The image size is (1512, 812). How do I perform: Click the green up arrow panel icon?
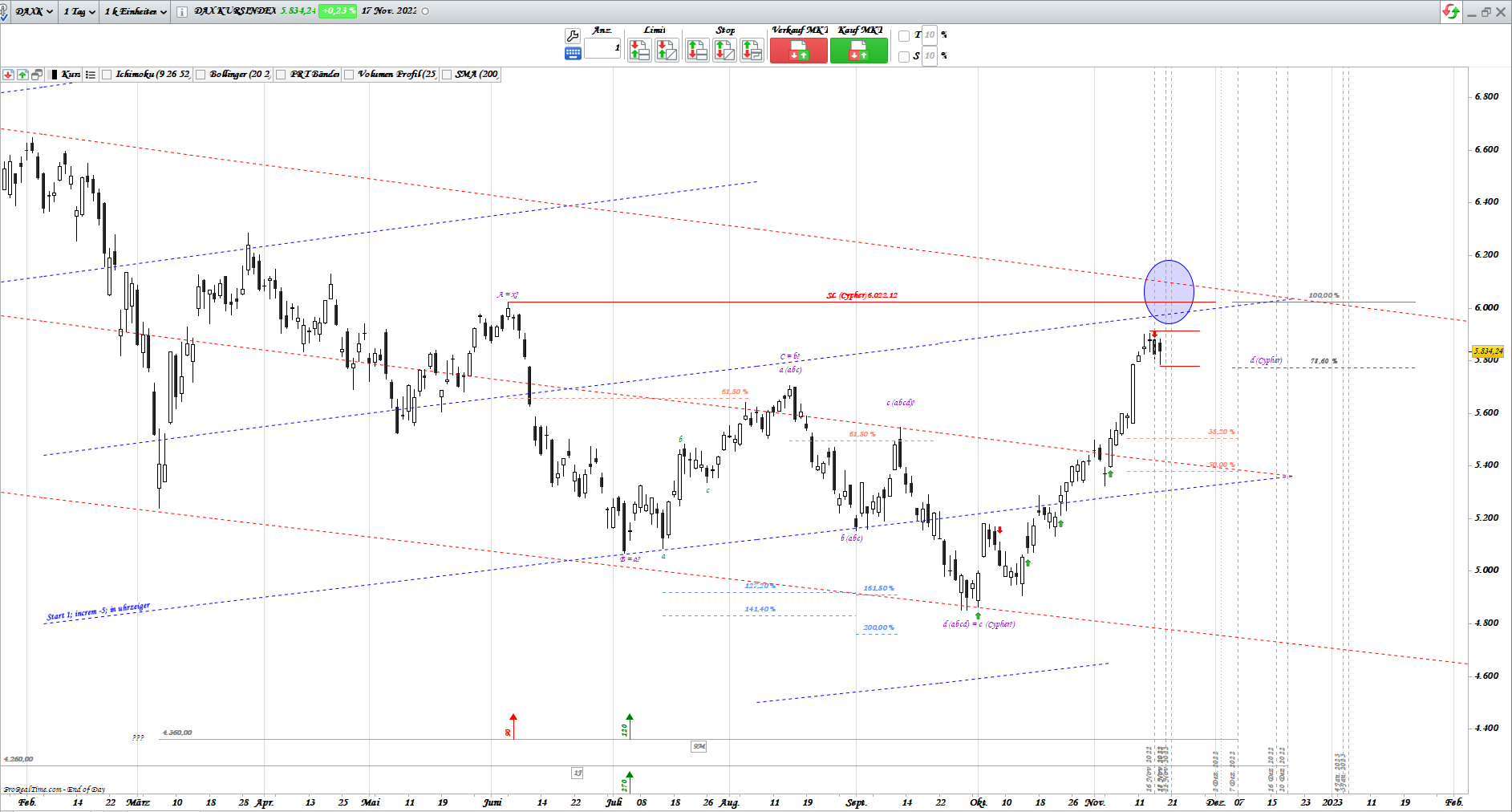pyautogui.click(x=22, y=75)
